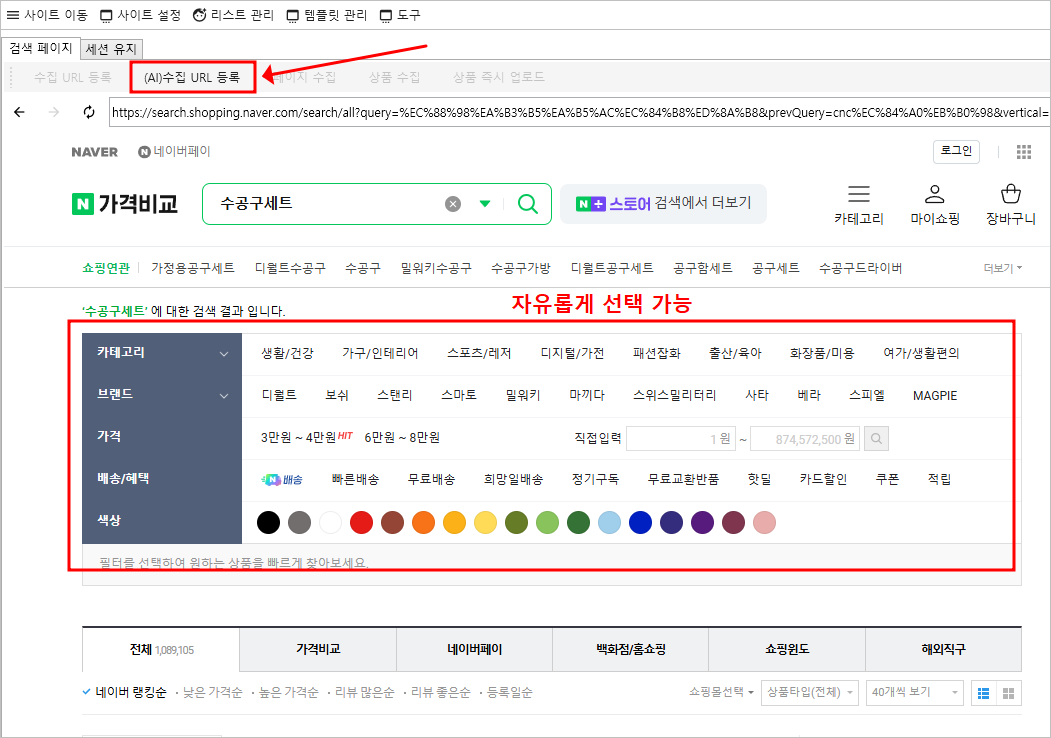Sort results by 리뷰 많은순
The image size is (1051, 738).
pyautogui.click(x=365, y=692)
